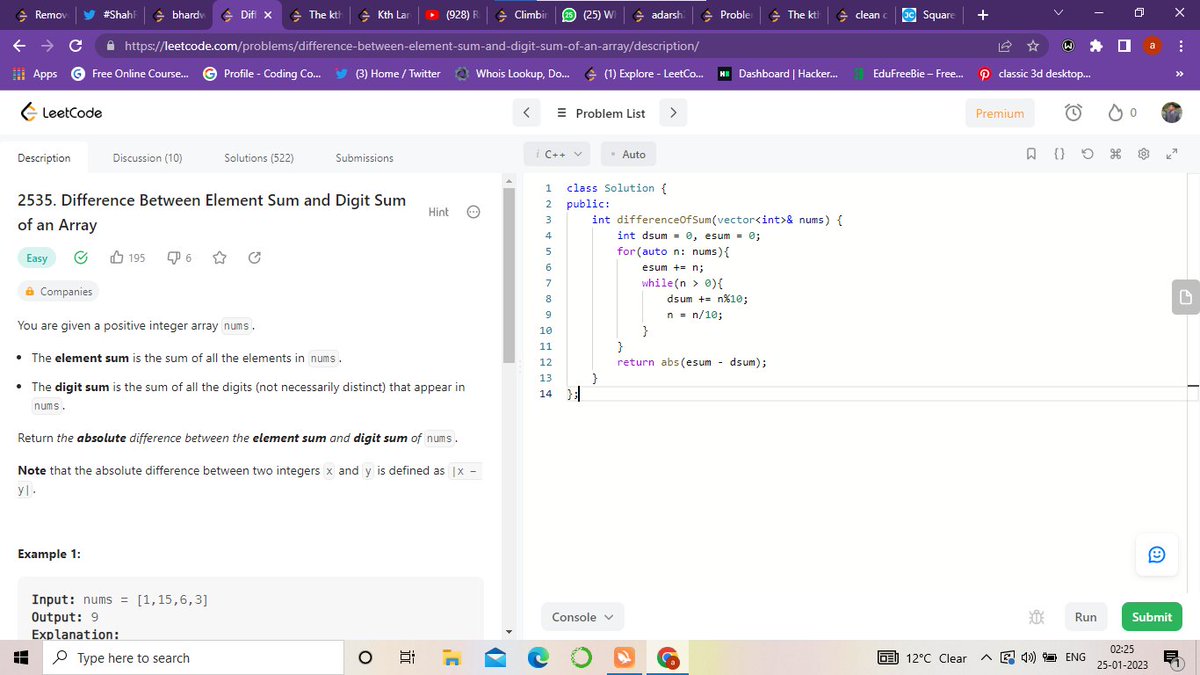
Task: Open the browser tab search chevron
Action: click(x=1060, y=14)
